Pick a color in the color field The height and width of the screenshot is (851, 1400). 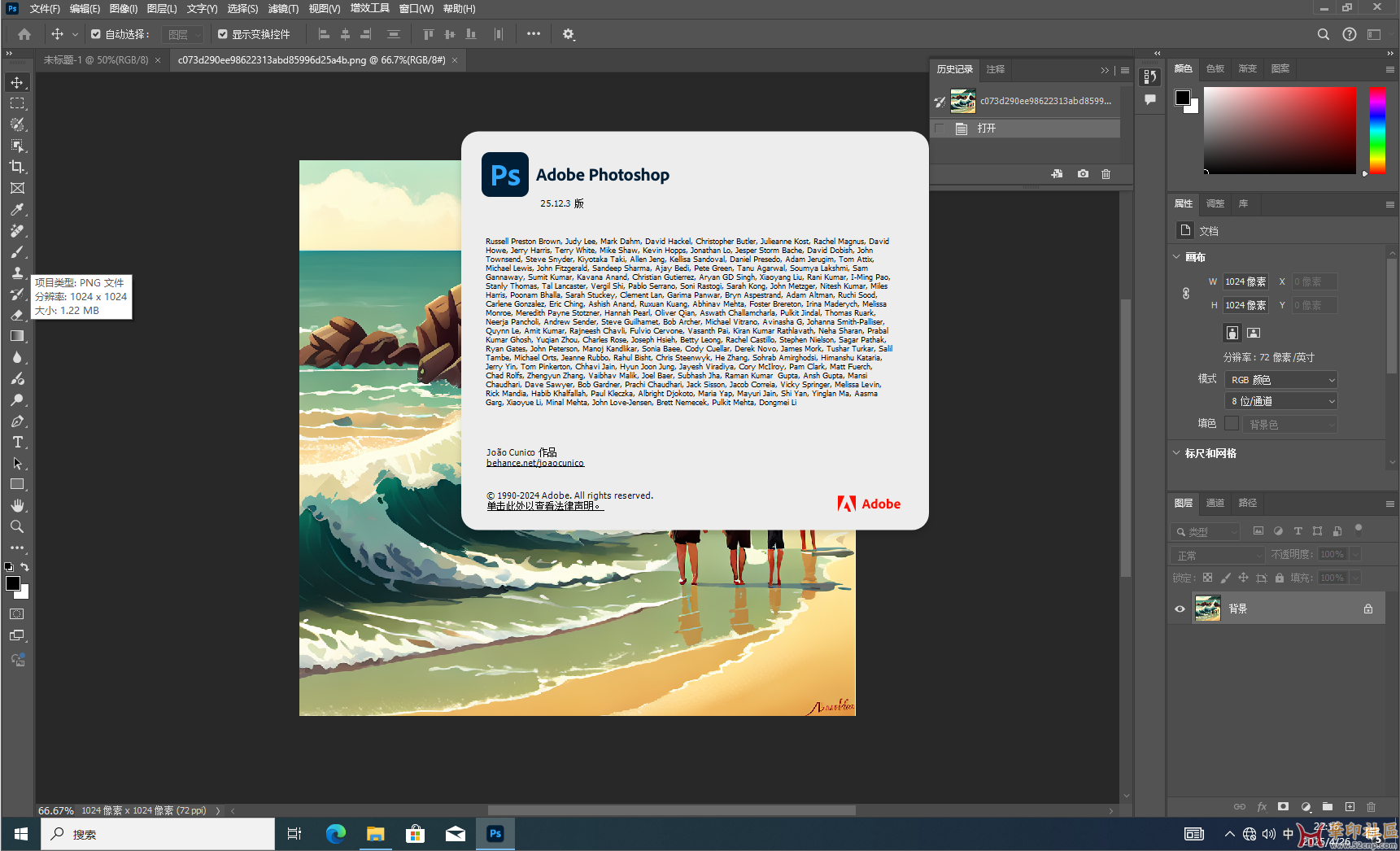tap(1280, 130)
